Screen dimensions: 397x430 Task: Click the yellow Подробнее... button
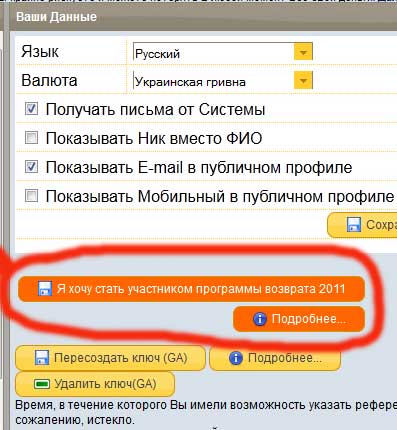[275, 358]
